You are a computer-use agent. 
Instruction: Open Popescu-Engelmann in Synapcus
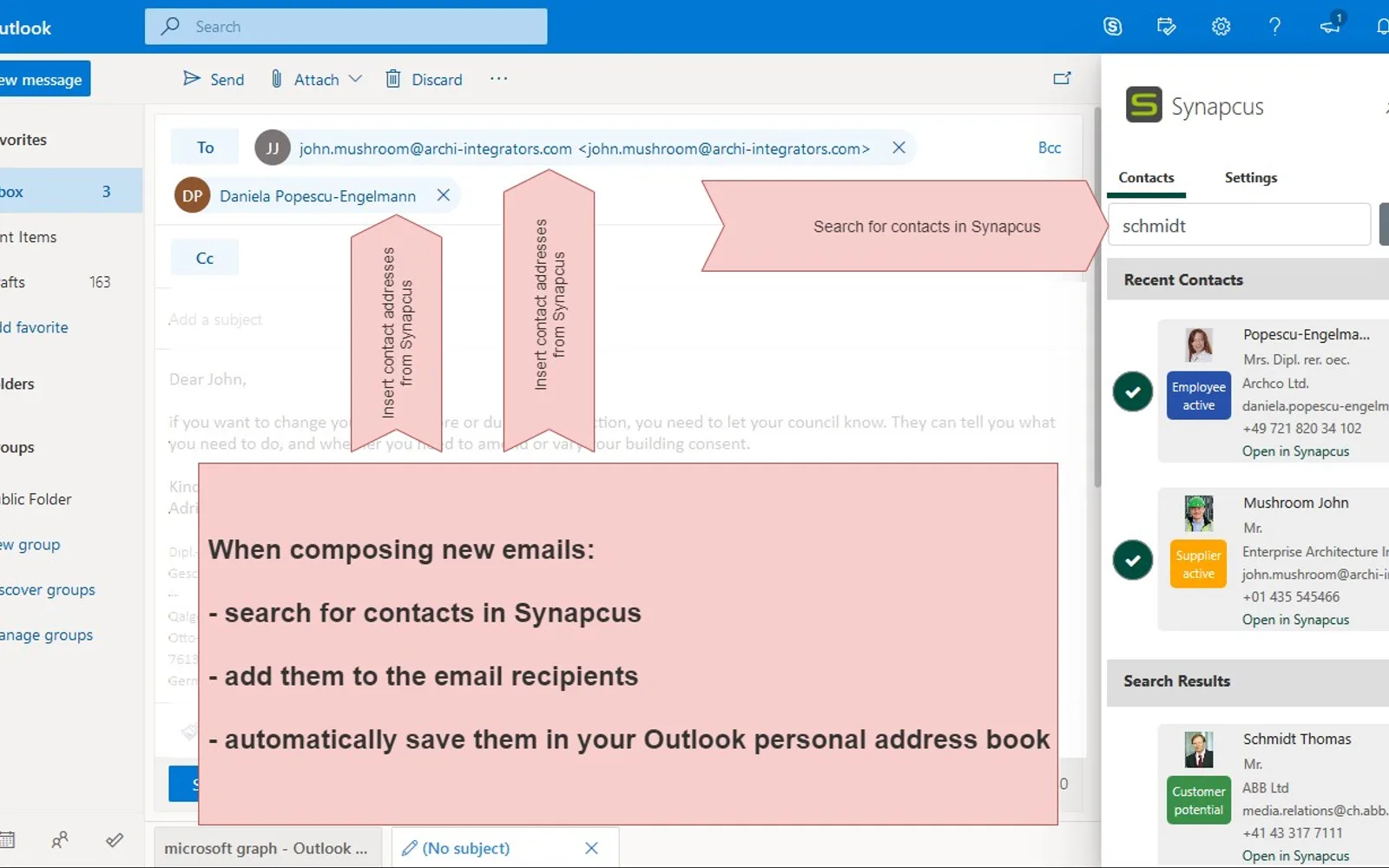click(x=1295, y=451)
